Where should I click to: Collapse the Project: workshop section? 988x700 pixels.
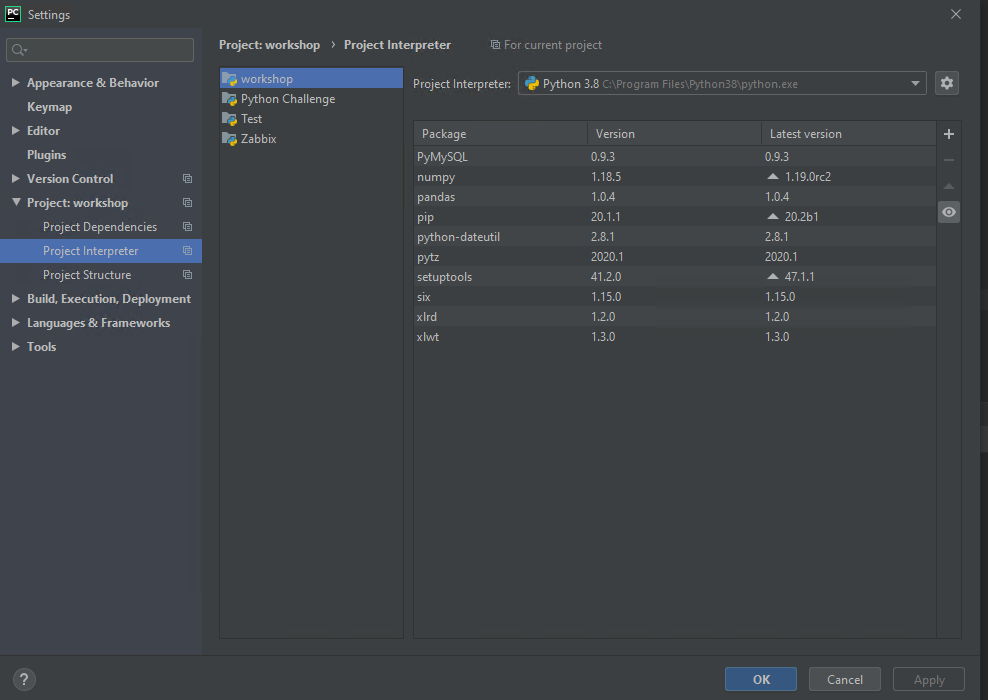[16, 202]
